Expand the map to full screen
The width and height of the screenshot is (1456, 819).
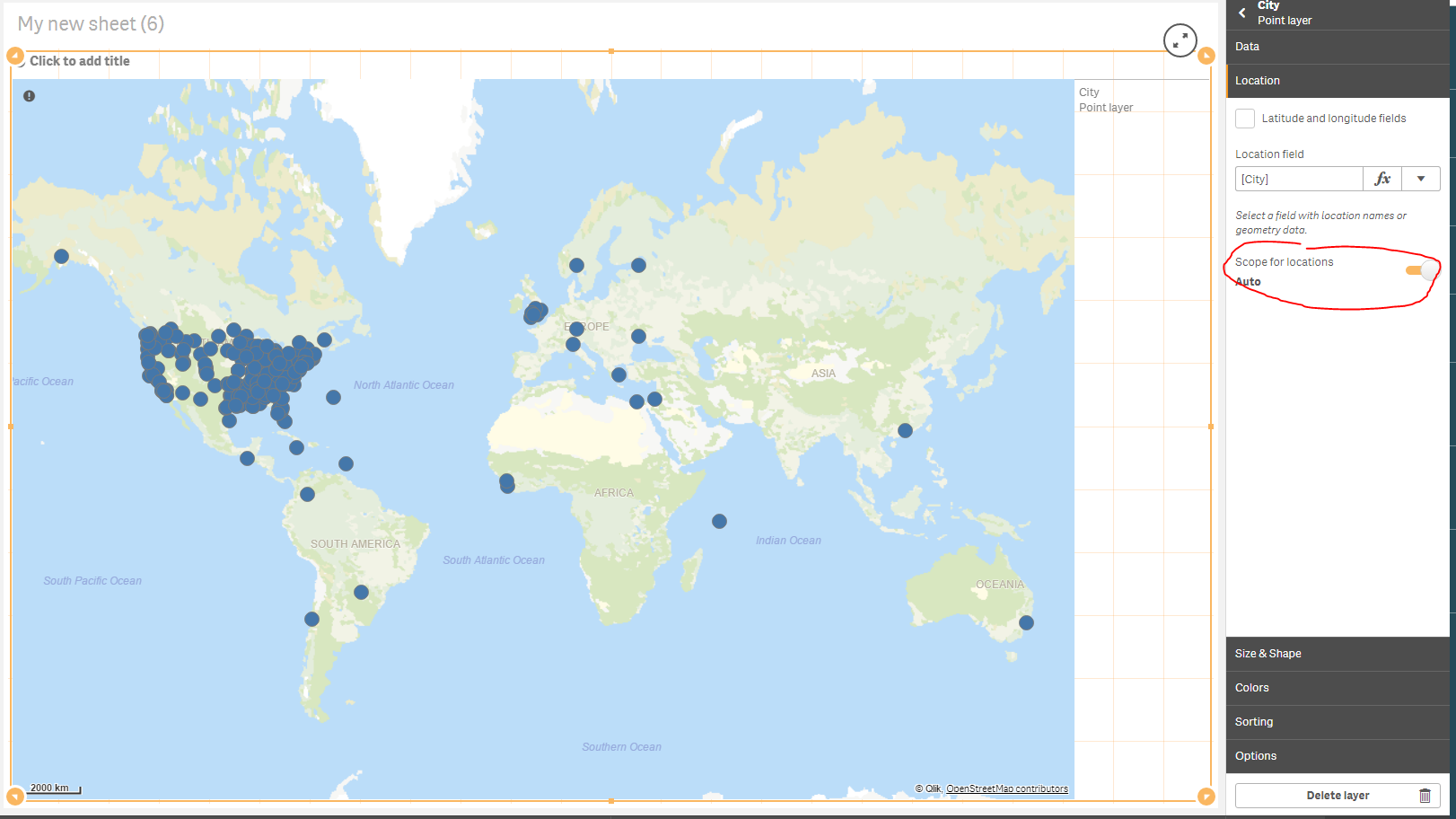click(x=1180, y=40)
